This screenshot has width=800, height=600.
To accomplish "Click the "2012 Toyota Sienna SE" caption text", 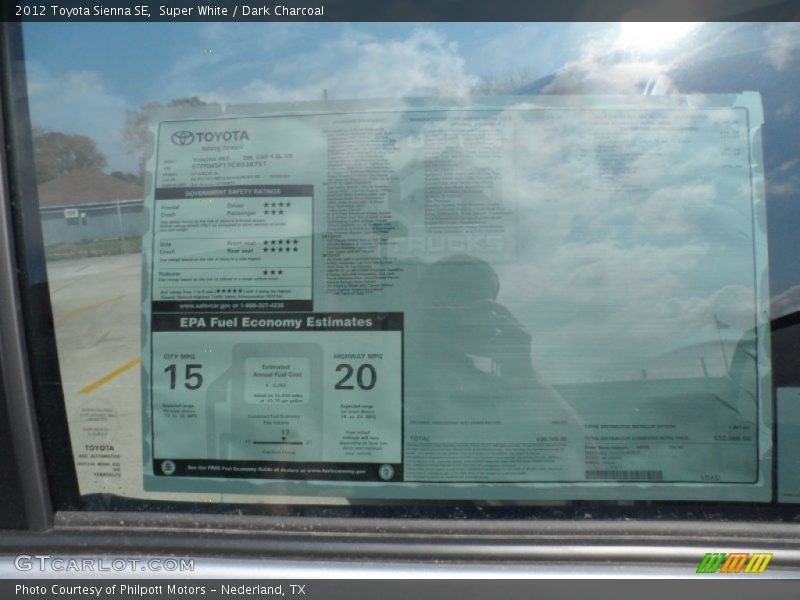I will click(82, 11).
